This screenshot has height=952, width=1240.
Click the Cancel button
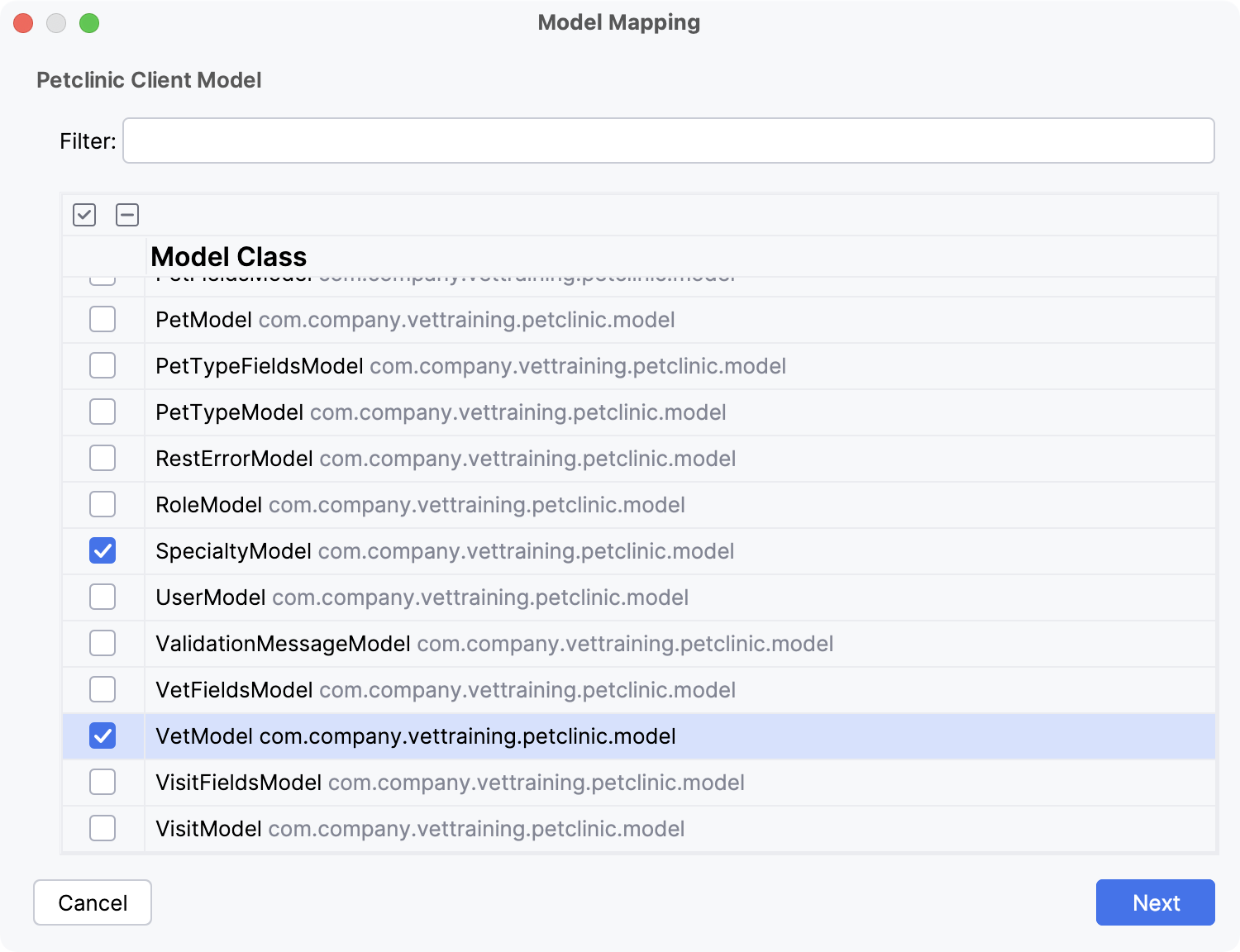(93, 902)
